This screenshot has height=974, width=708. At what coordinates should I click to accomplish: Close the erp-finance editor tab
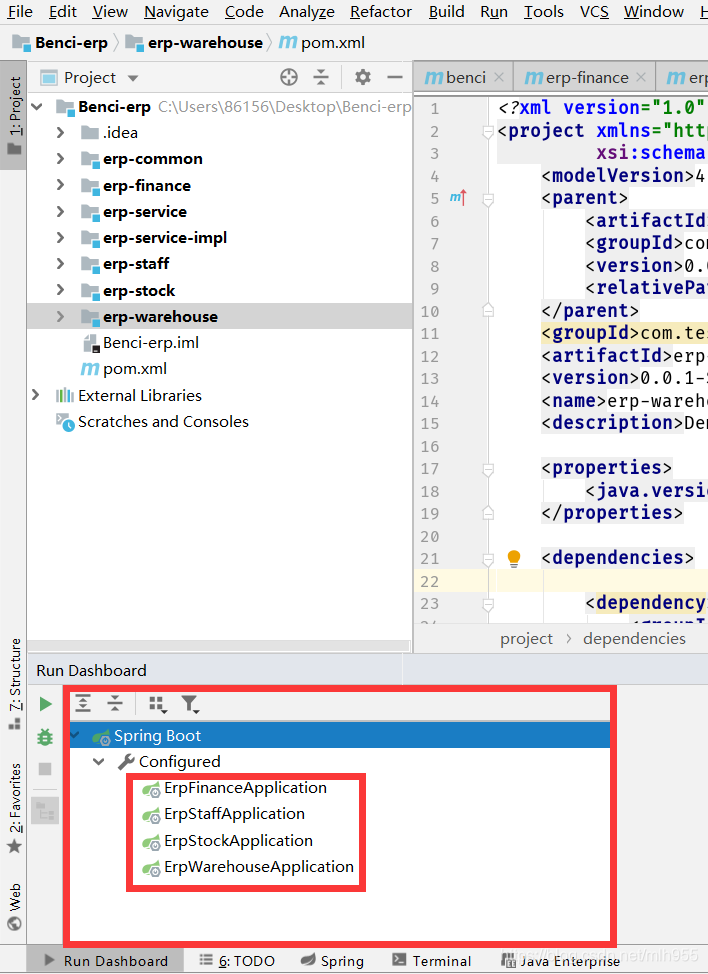tap(641, 77)
